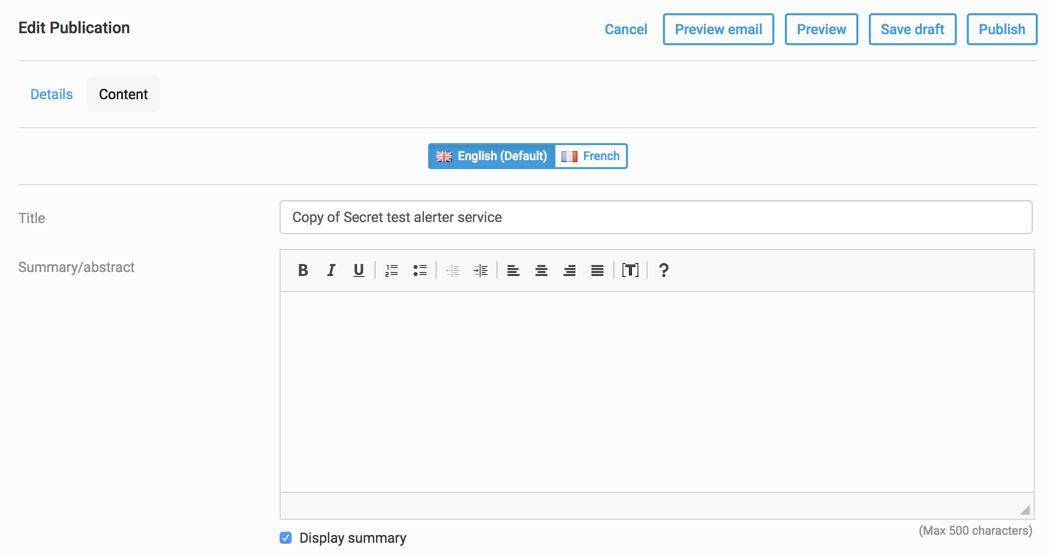
Task: Center align summary text
Action: click(x=541, y=270)
